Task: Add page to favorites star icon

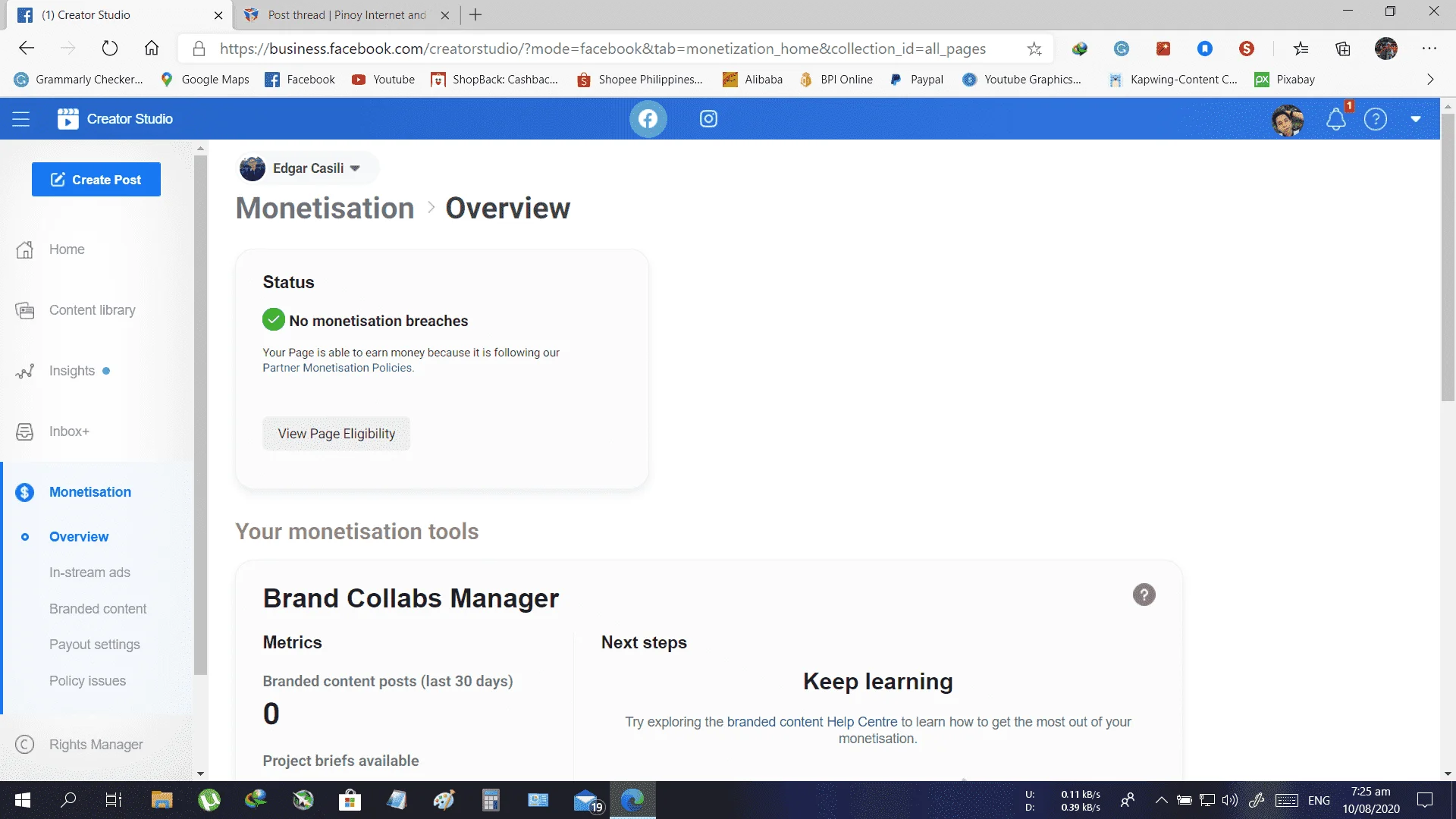Action: tap(1034, 49)
